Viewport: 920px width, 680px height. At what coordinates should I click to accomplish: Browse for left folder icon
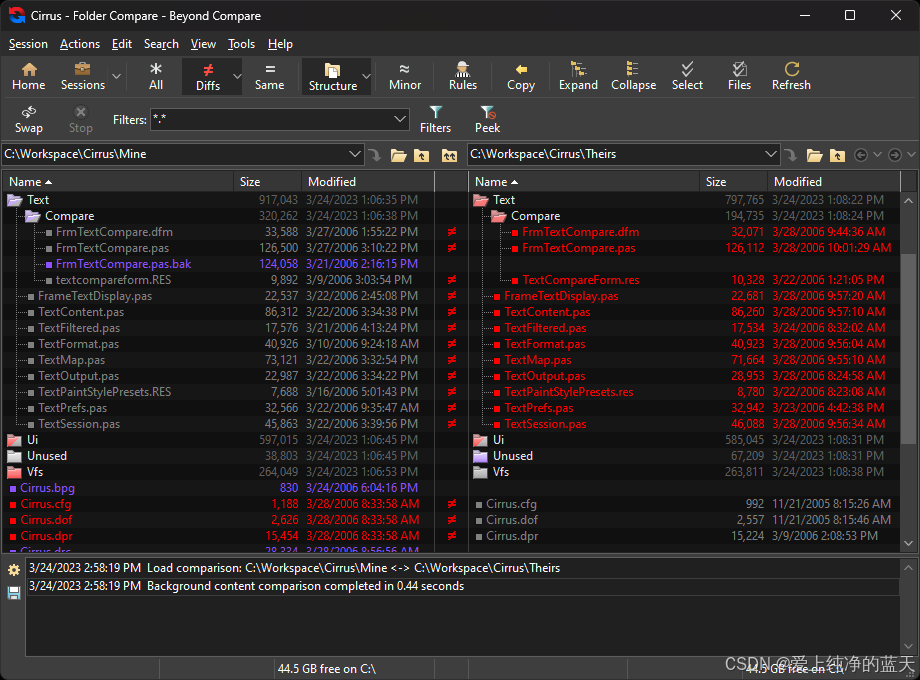(398, 155)
